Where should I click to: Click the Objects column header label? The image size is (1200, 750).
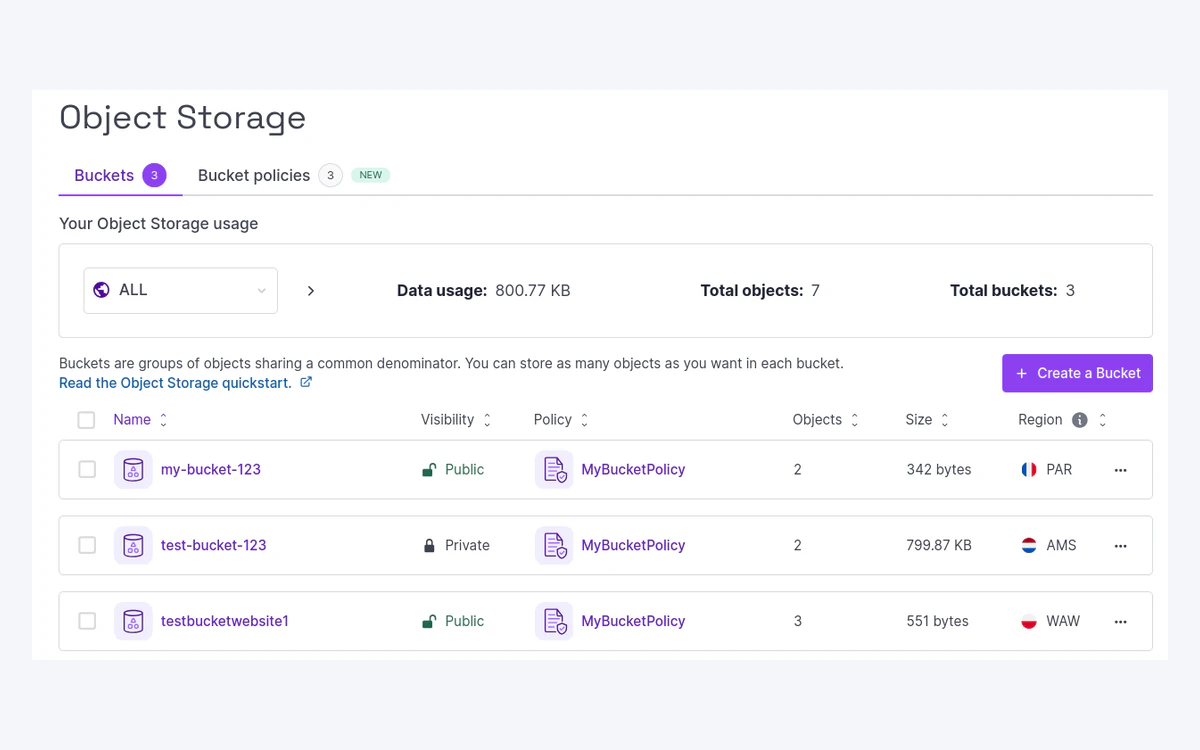click(817, 420)
